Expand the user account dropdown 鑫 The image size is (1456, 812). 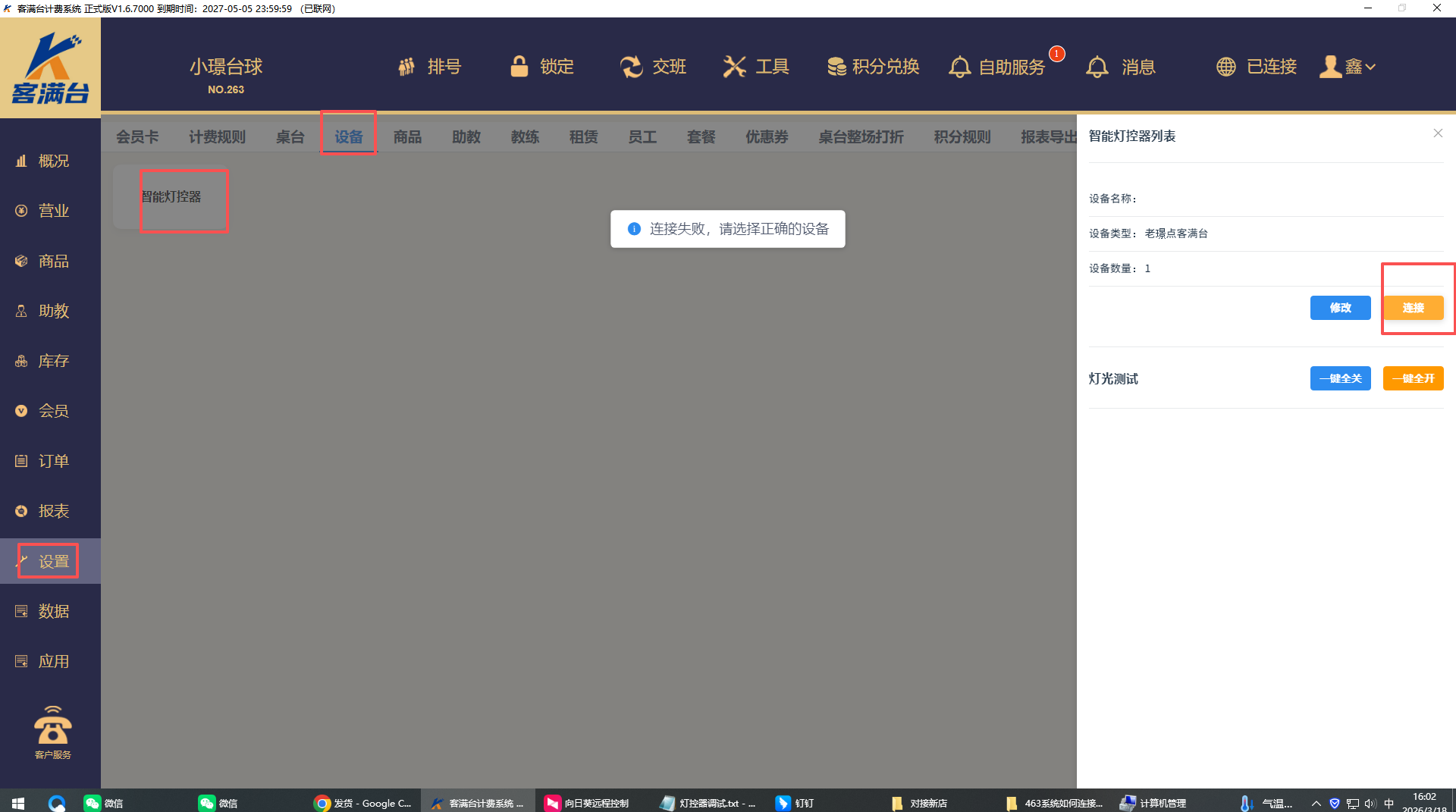point(1348,67)
